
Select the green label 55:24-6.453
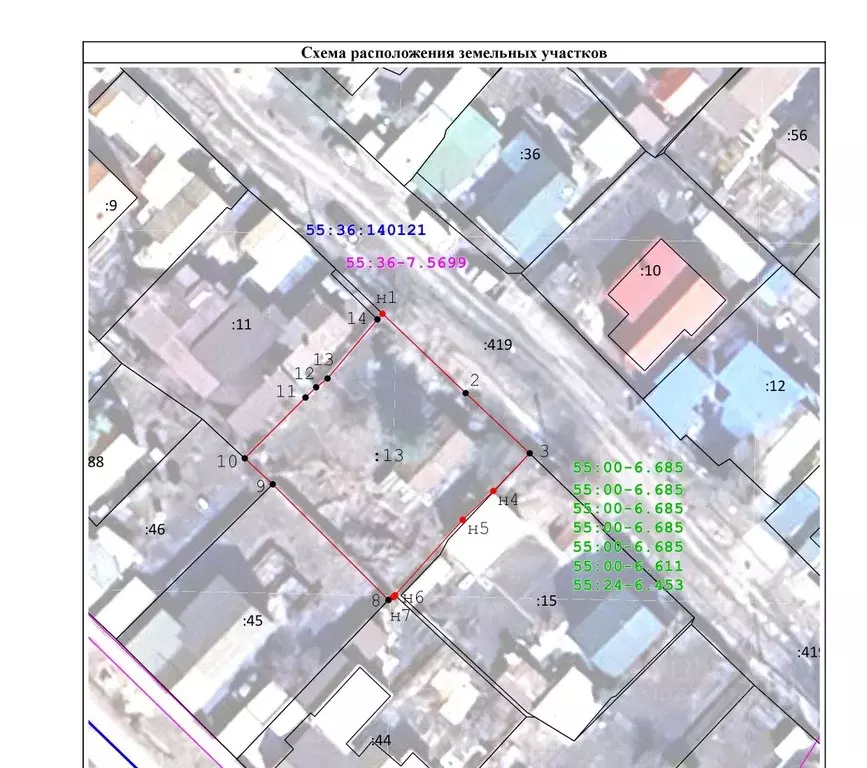627,585
